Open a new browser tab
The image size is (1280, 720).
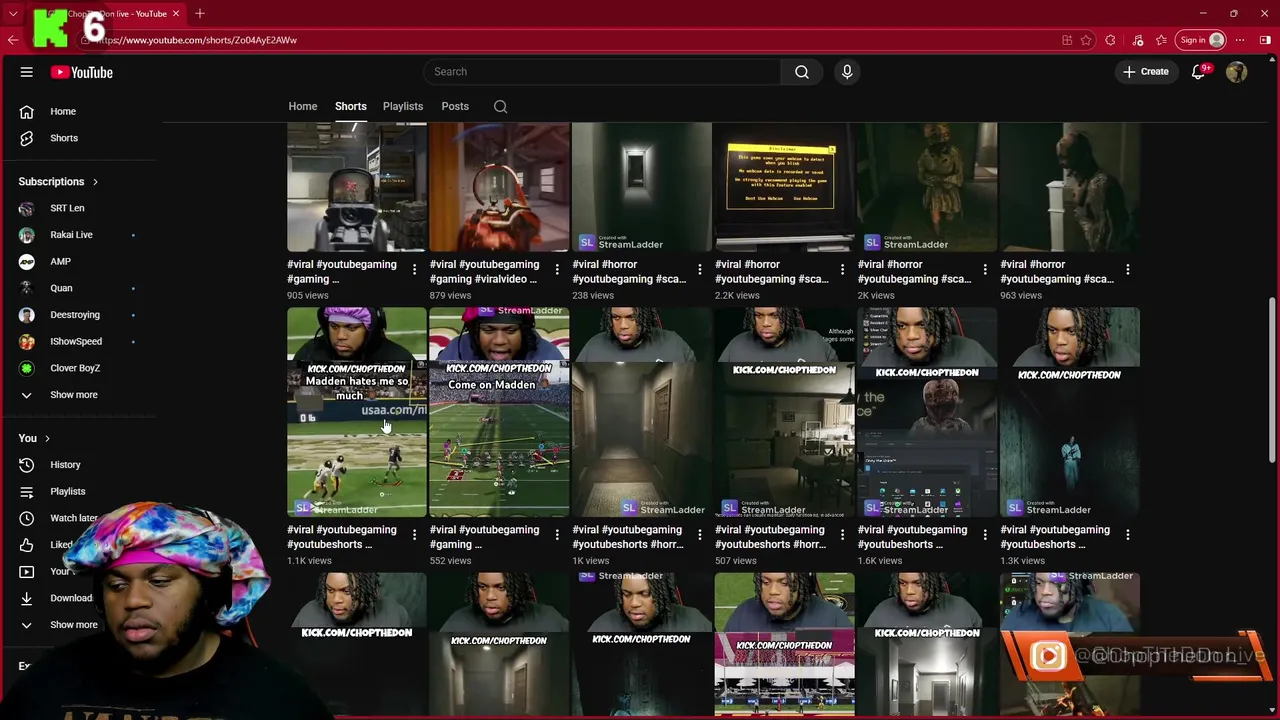coord(200,13)
